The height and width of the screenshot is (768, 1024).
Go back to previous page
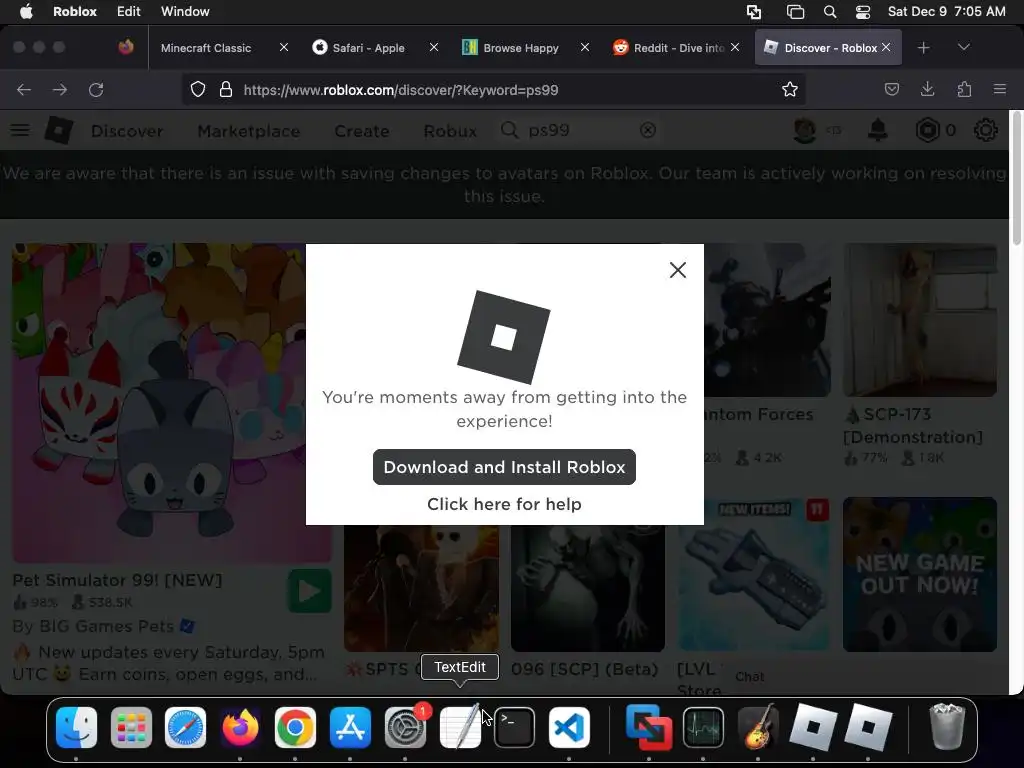(x=24, y=89)
